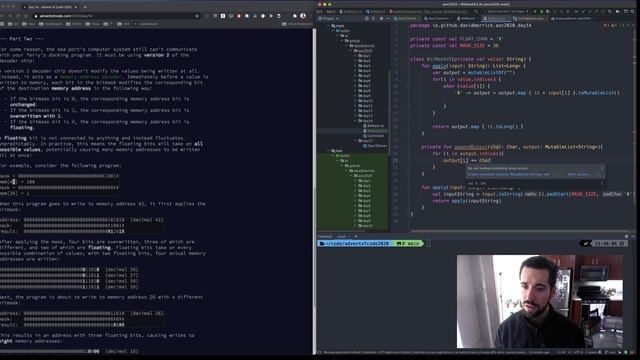Click line number 21 in gutter
640x360 pixels.
395,160
